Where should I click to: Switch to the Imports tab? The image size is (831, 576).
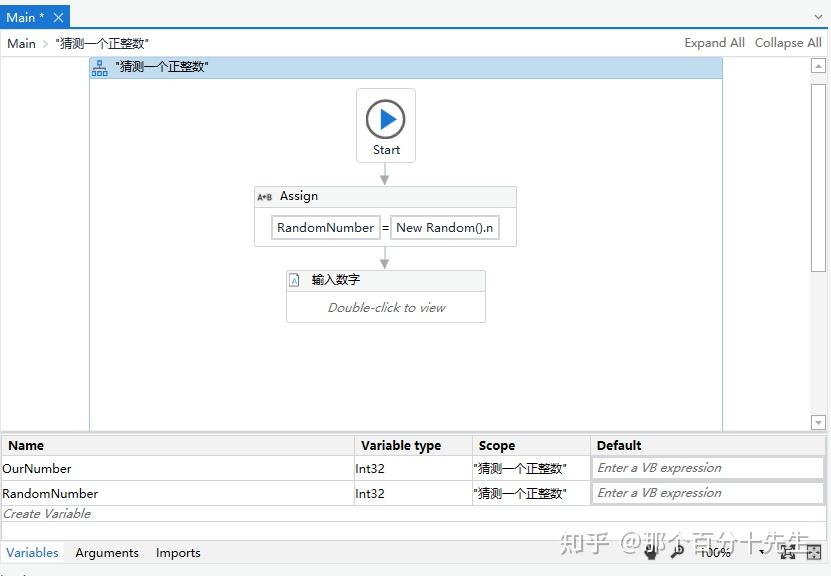[177, 552]
